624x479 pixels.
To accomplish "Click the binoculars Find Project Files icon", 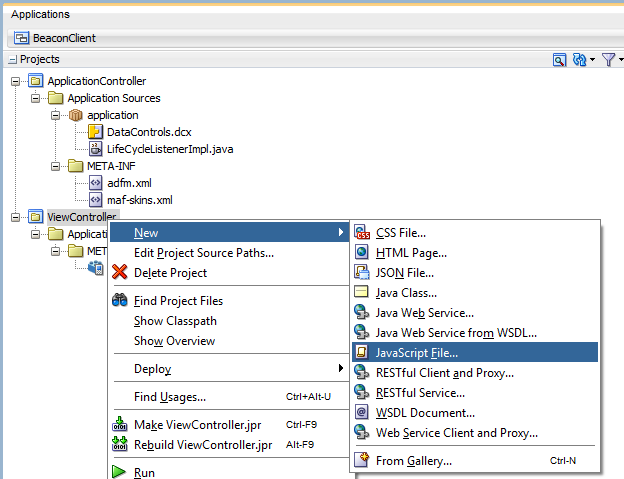I will coord(119,300).
